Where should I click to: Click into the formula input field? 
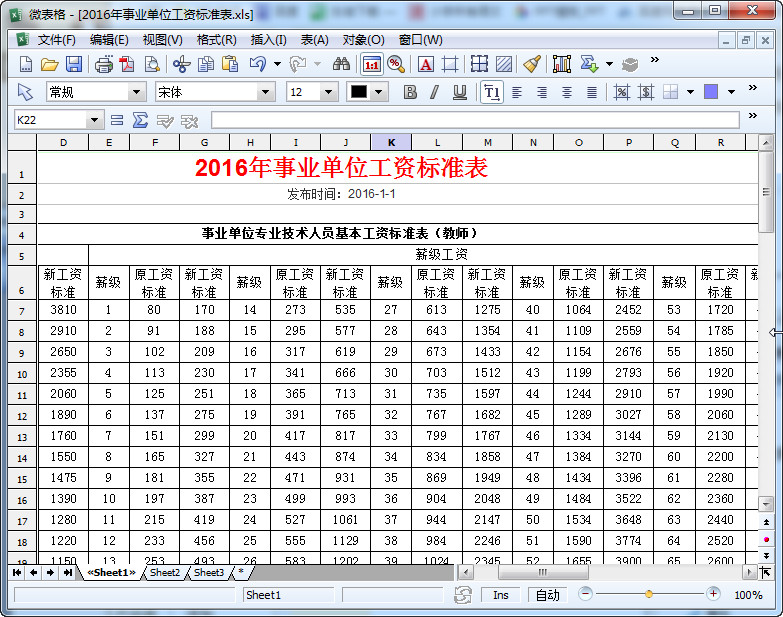click(475, 120)
